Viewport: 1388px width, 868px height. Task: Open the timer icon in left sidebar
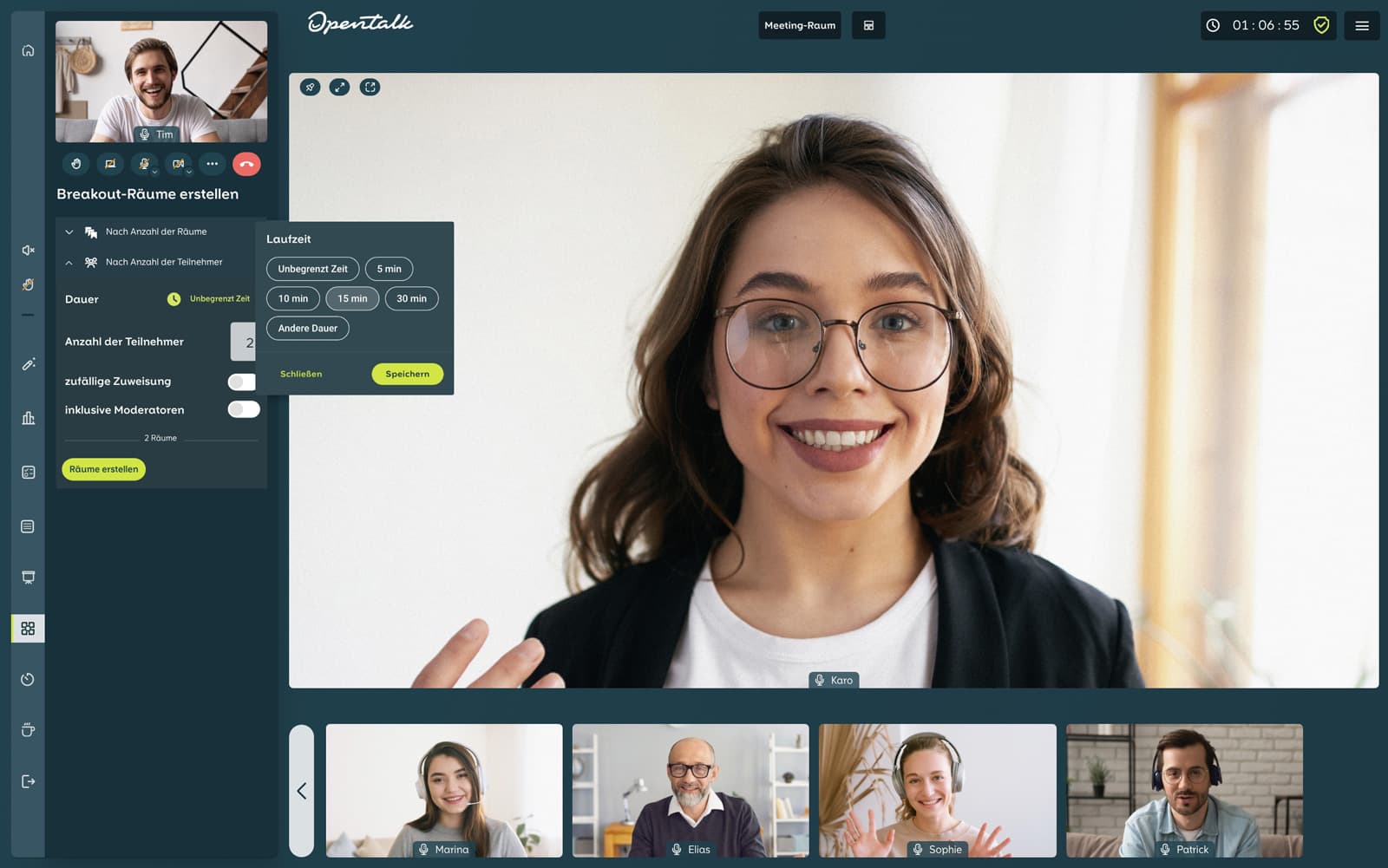pyautogui.click(x=28, y=679)
